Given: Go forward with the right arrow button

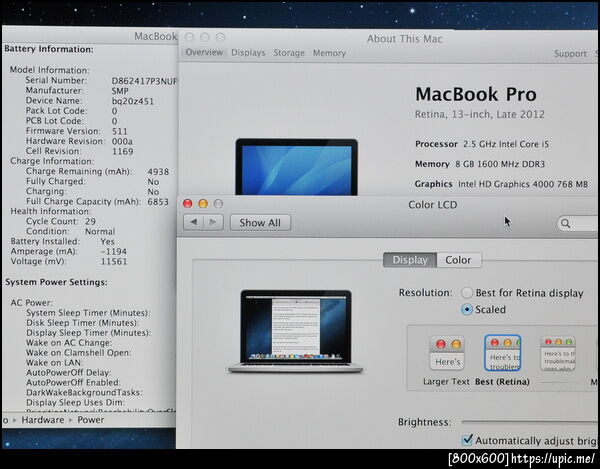Looking at the screenshot, I should [214, 222].
